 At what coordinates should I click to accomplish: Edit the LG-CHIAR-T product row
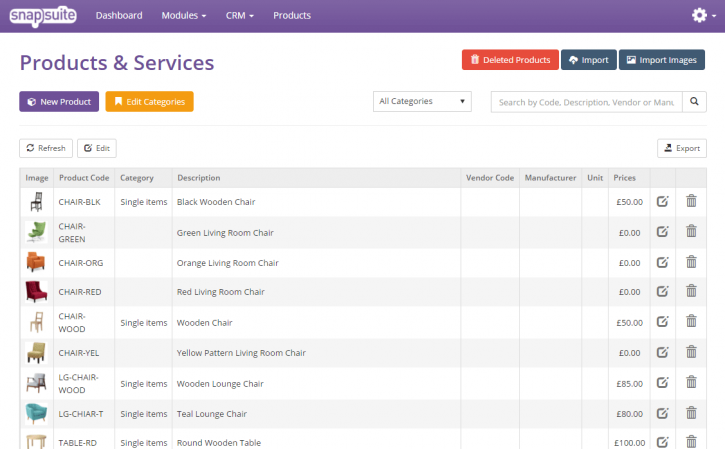pos(663,413)
